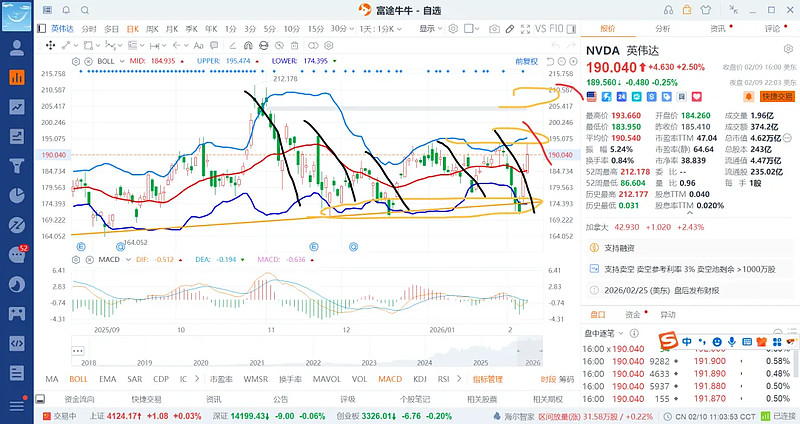800x424 pixels.
Task: Open the 资讯 news tab in right panel
Action: click(x=718, y=29)
